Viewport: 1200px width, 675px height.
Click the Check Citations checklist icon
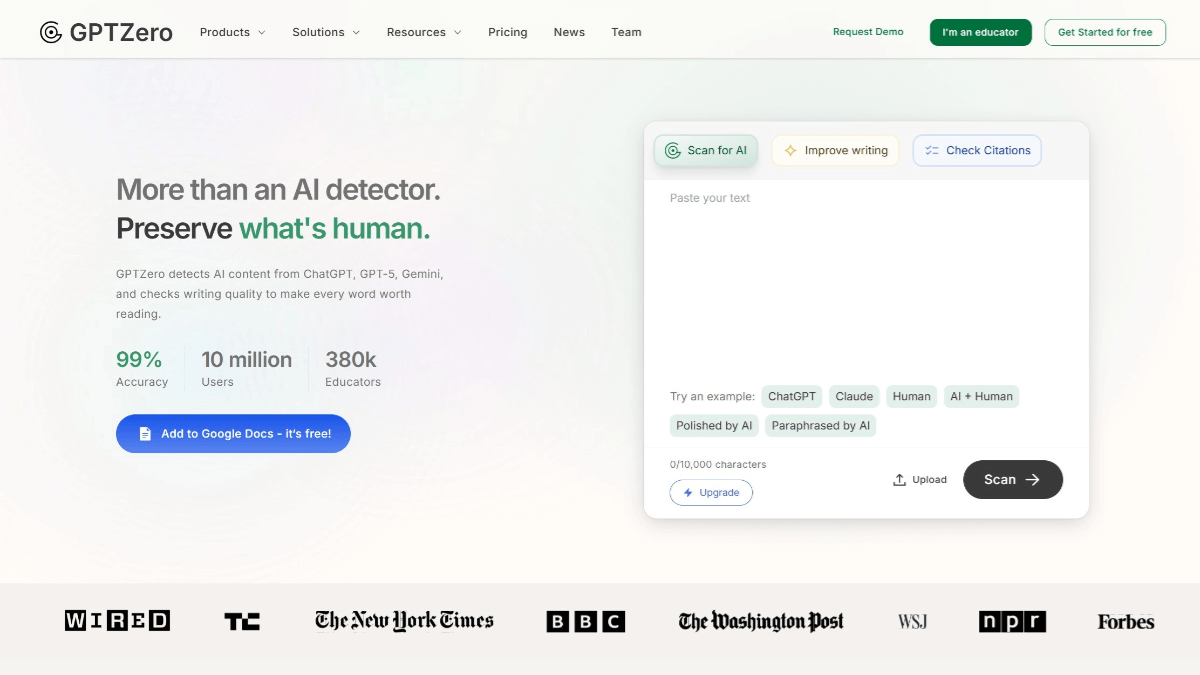tap(932, 151)
